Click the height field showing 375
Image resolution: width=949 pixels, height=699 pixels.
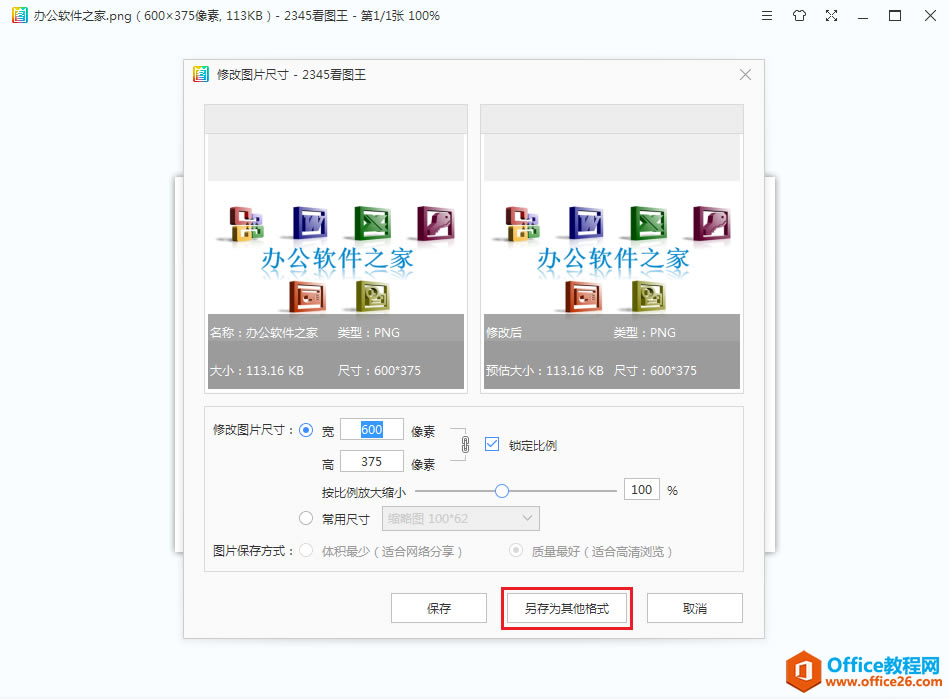372,462
